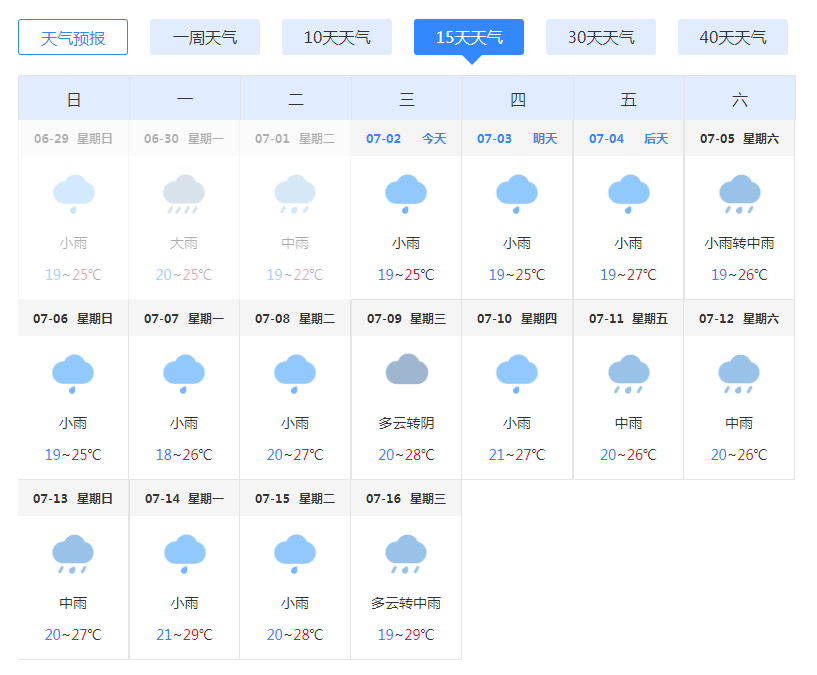The image size is (817, 675).
Task: Click the 小雨转中雨 forecast text for 07-05
Action: tap(738, 243)
